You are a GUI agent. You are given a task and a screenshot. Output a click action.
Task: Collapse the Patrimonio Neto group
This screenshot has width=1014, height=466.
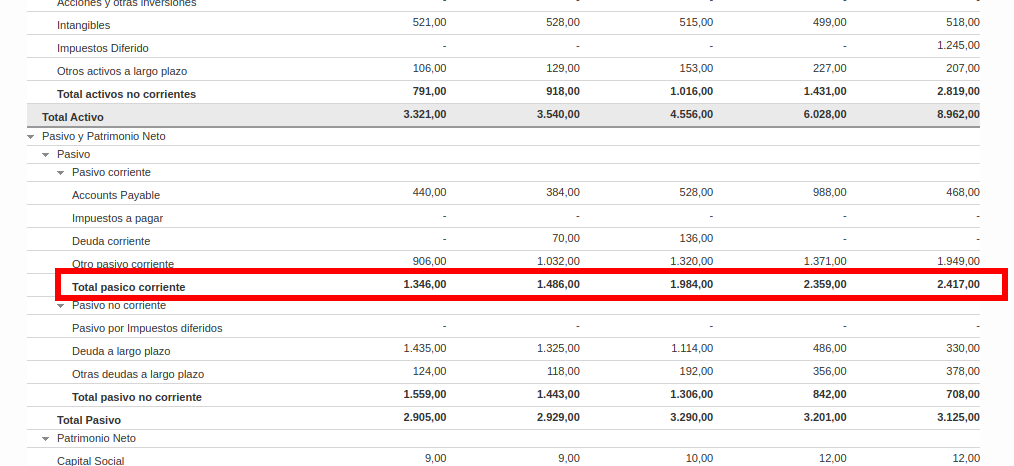pos(46,439)
